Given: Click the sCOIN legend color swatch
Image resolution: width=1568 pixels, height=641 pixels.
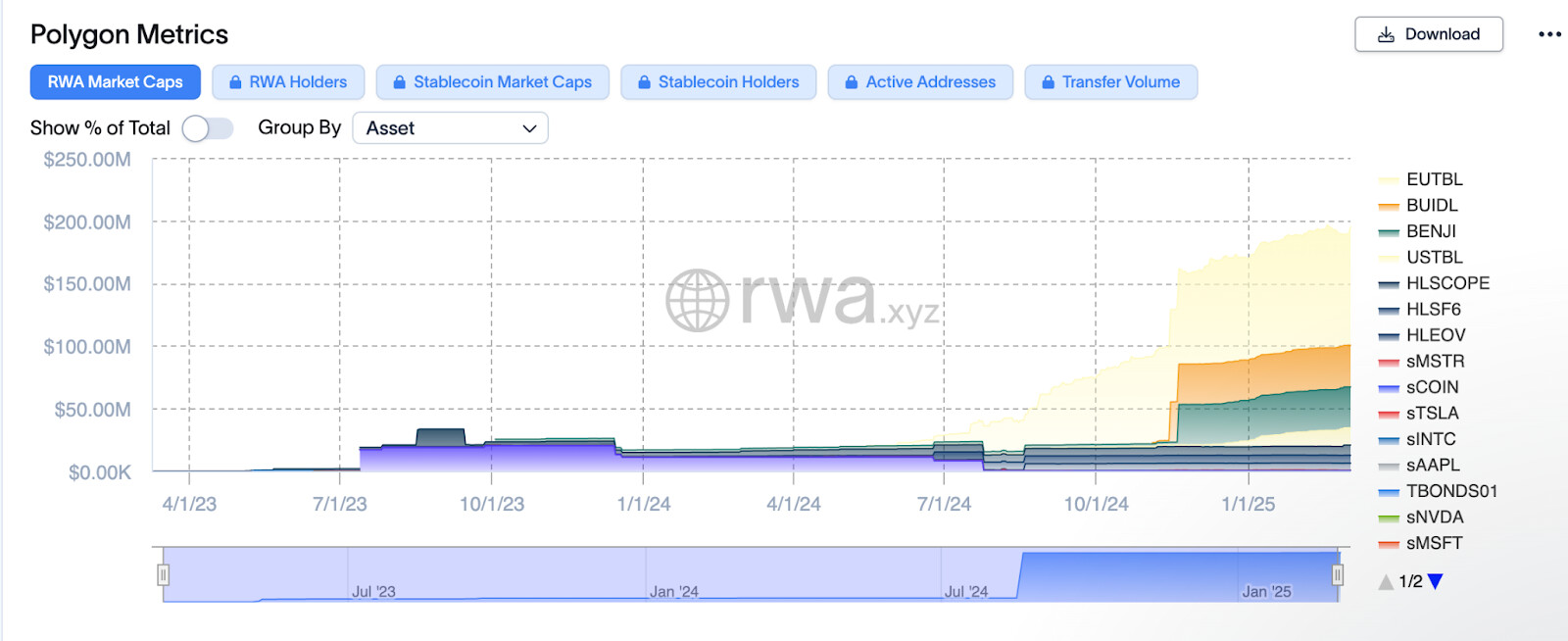Looking at the screenshot, I should pos(1389,388).
